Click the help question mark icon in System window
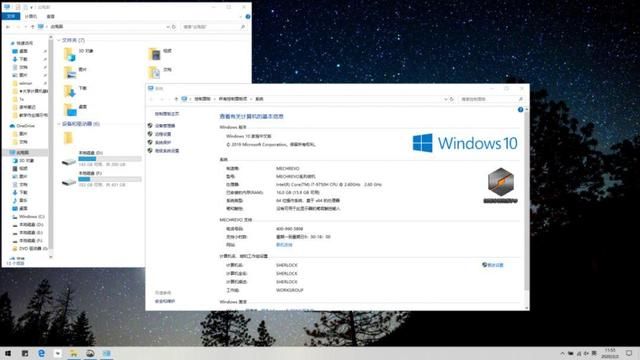The image size is (640, 360). click(x=520, y=110)
